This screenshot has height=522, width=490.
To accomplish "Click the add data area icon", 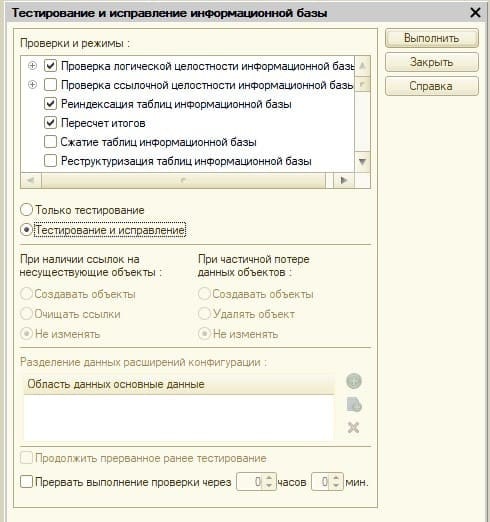I will pyautogui.click(x=354, y=381).
